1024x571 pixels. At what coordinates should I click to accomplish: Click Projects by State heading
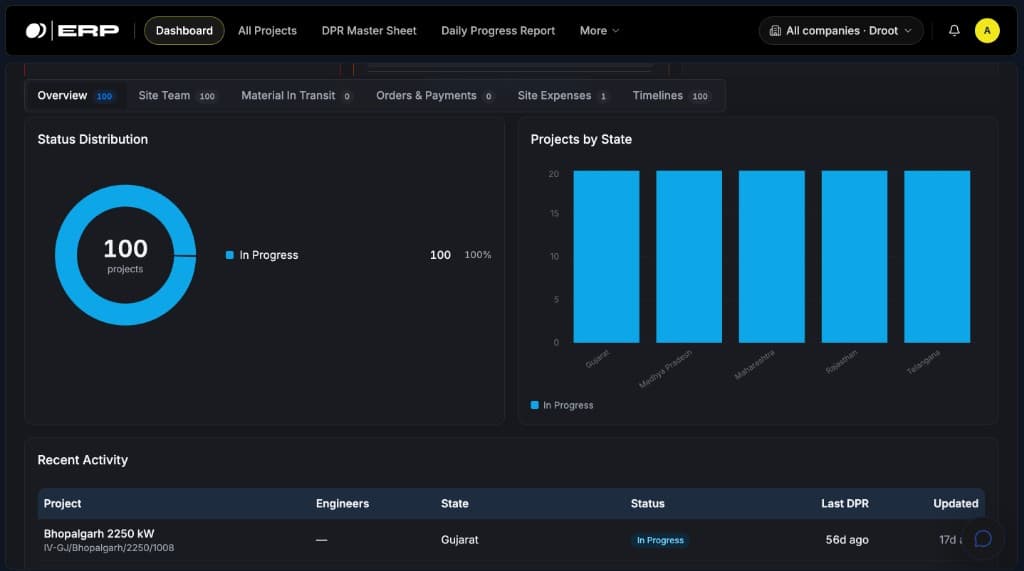point(581,139)
